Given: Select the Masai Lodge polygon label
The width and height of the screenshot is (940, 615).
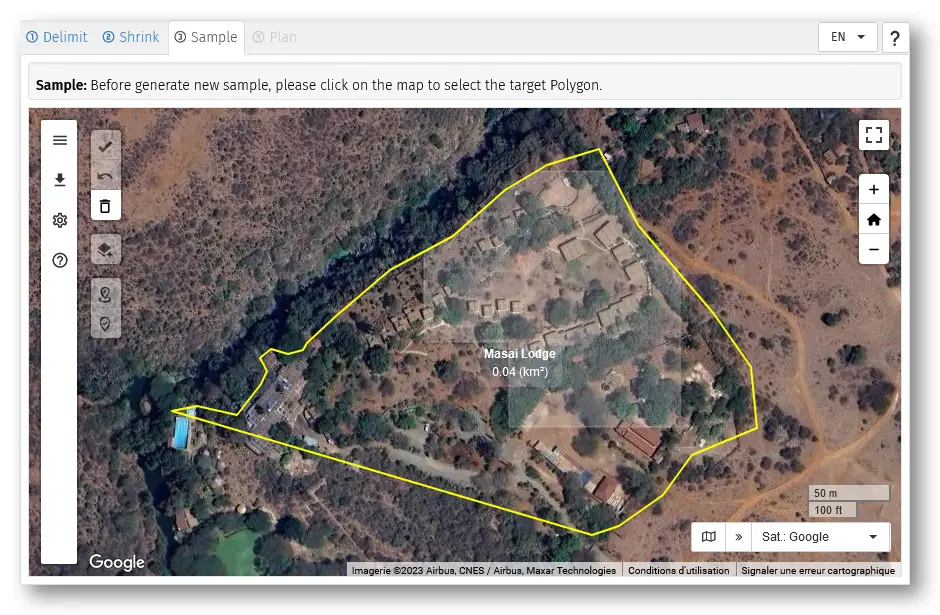Looking at the screenshot, I should point(519,354).
